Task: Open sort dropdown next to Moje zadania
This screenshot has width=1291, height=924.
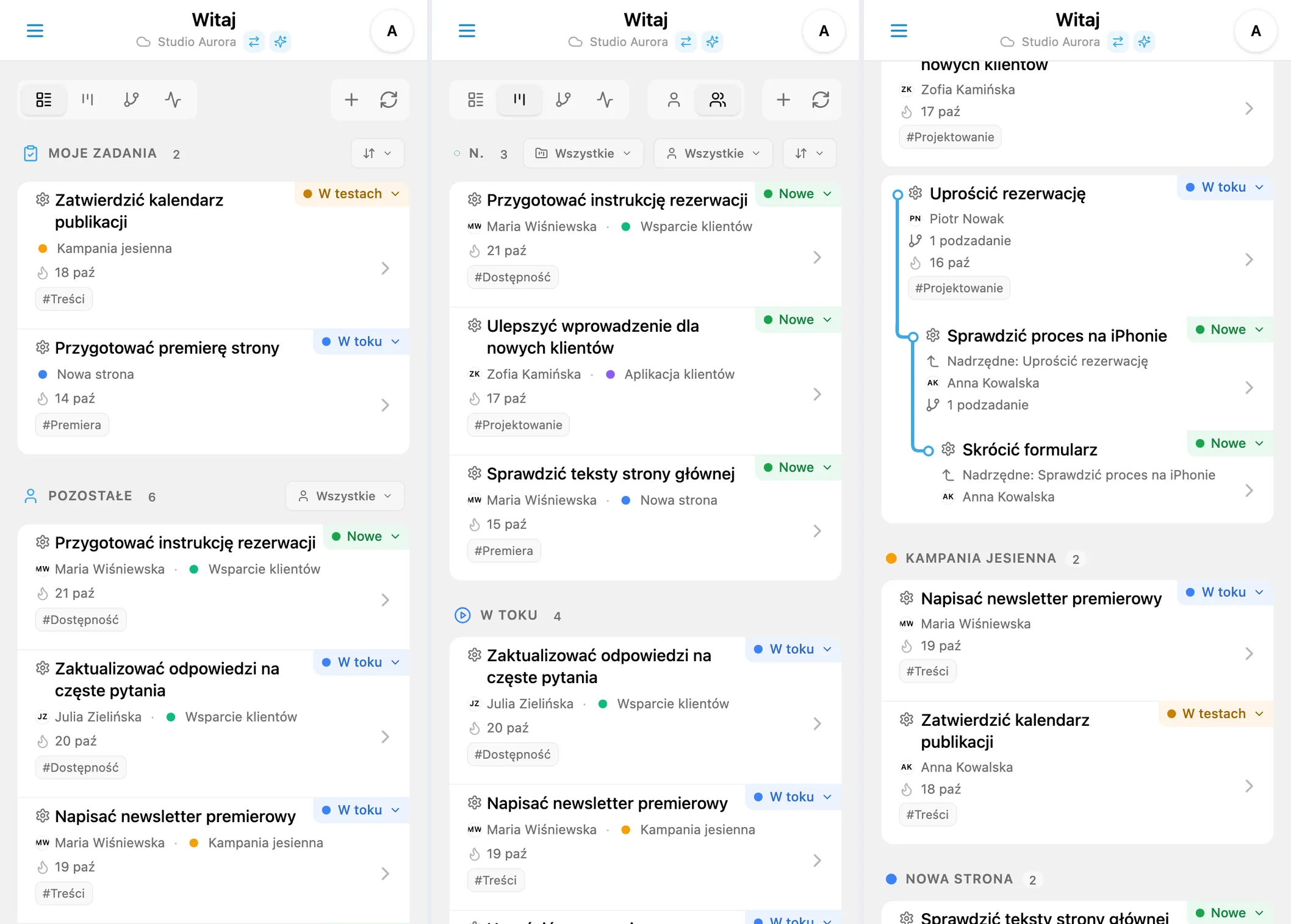Action: pyautogui.click(x=378, y=153)
